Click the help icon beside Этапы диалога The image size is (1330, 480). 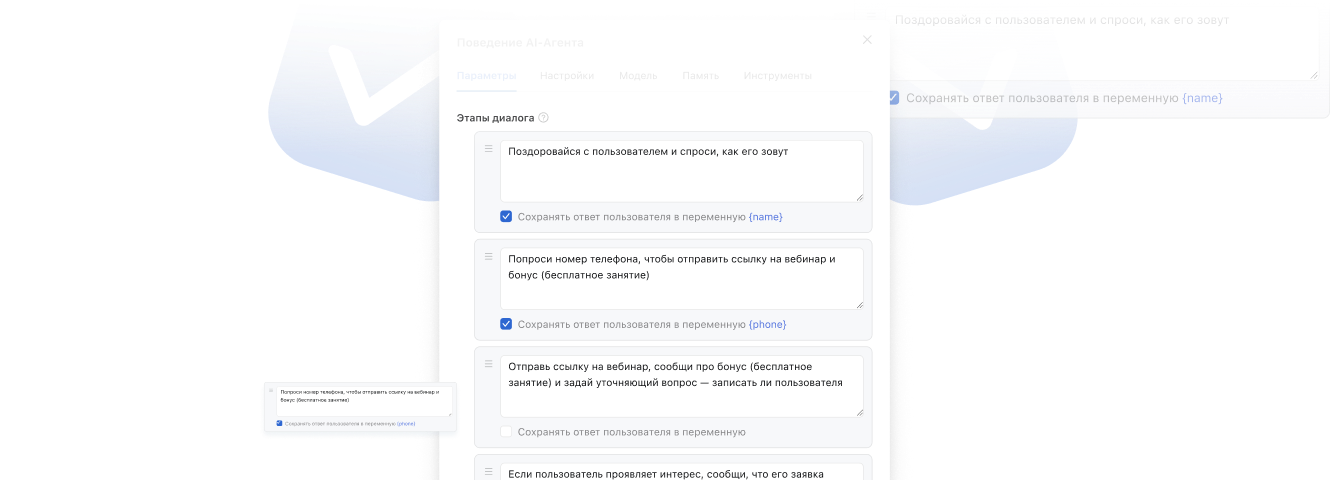click(x=544, y=117)
